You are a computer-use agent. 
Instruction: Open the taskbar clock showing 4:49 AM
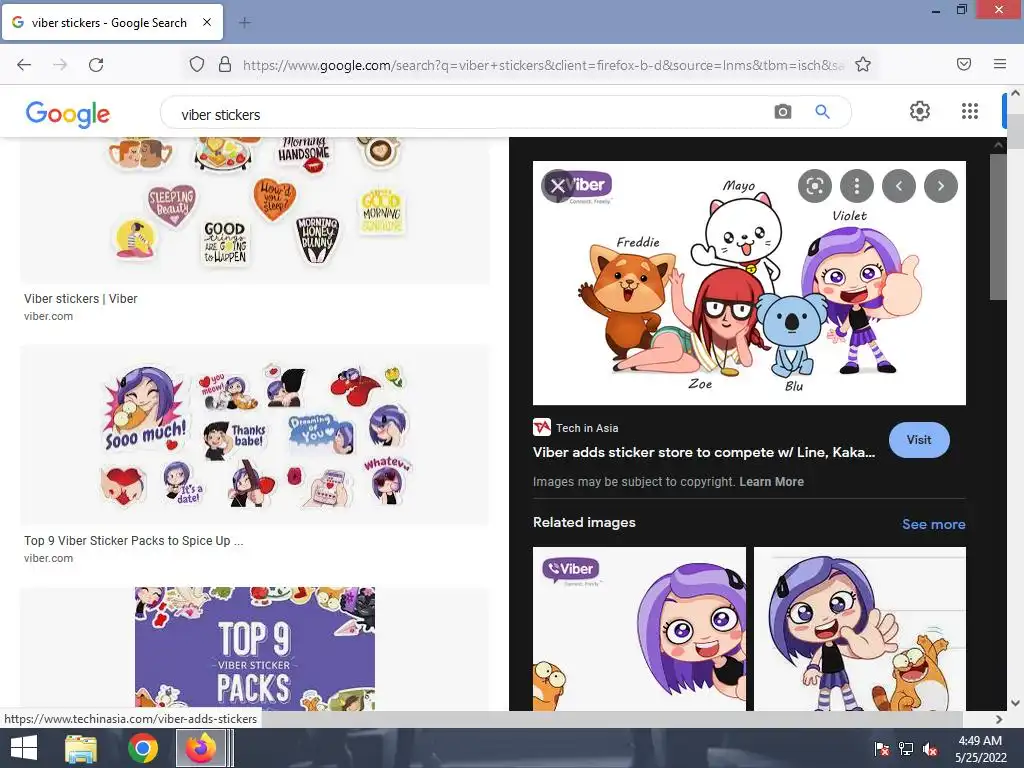(x=980, y=749)
